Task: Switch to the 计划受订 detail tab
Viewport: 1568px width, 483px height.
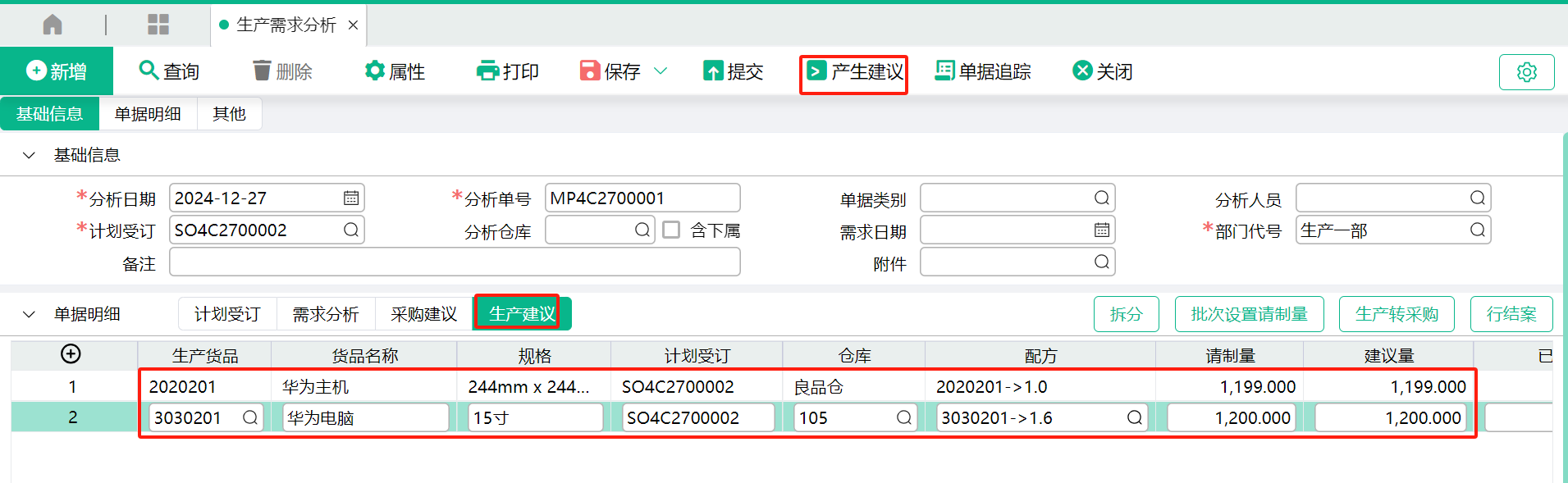Action: (x=227, y=314)
